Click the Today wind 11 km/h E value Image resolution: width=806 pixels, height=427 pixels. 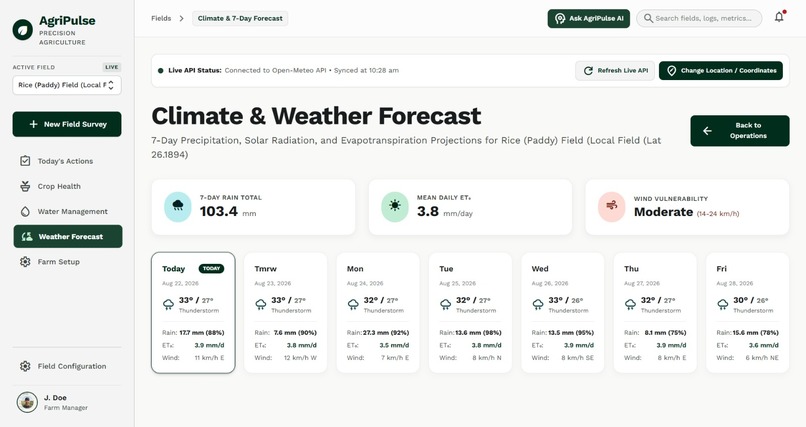point(209,358)
